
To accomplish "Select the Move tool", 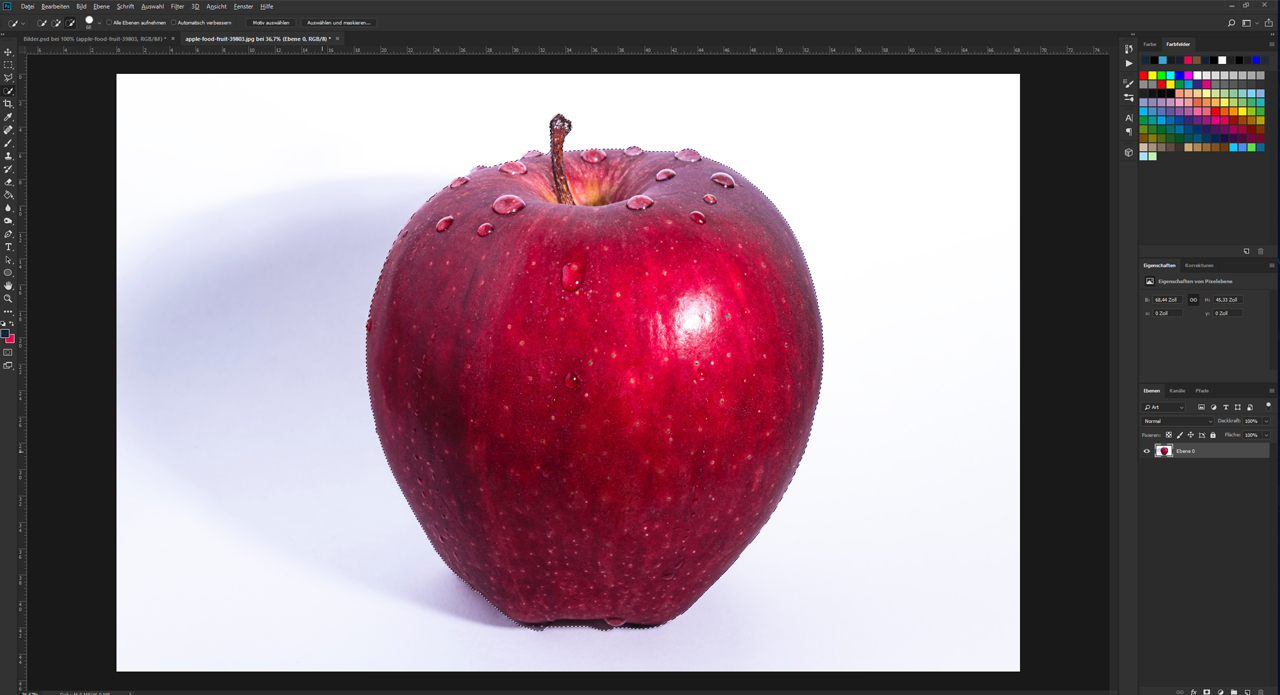I will [8, 52].
